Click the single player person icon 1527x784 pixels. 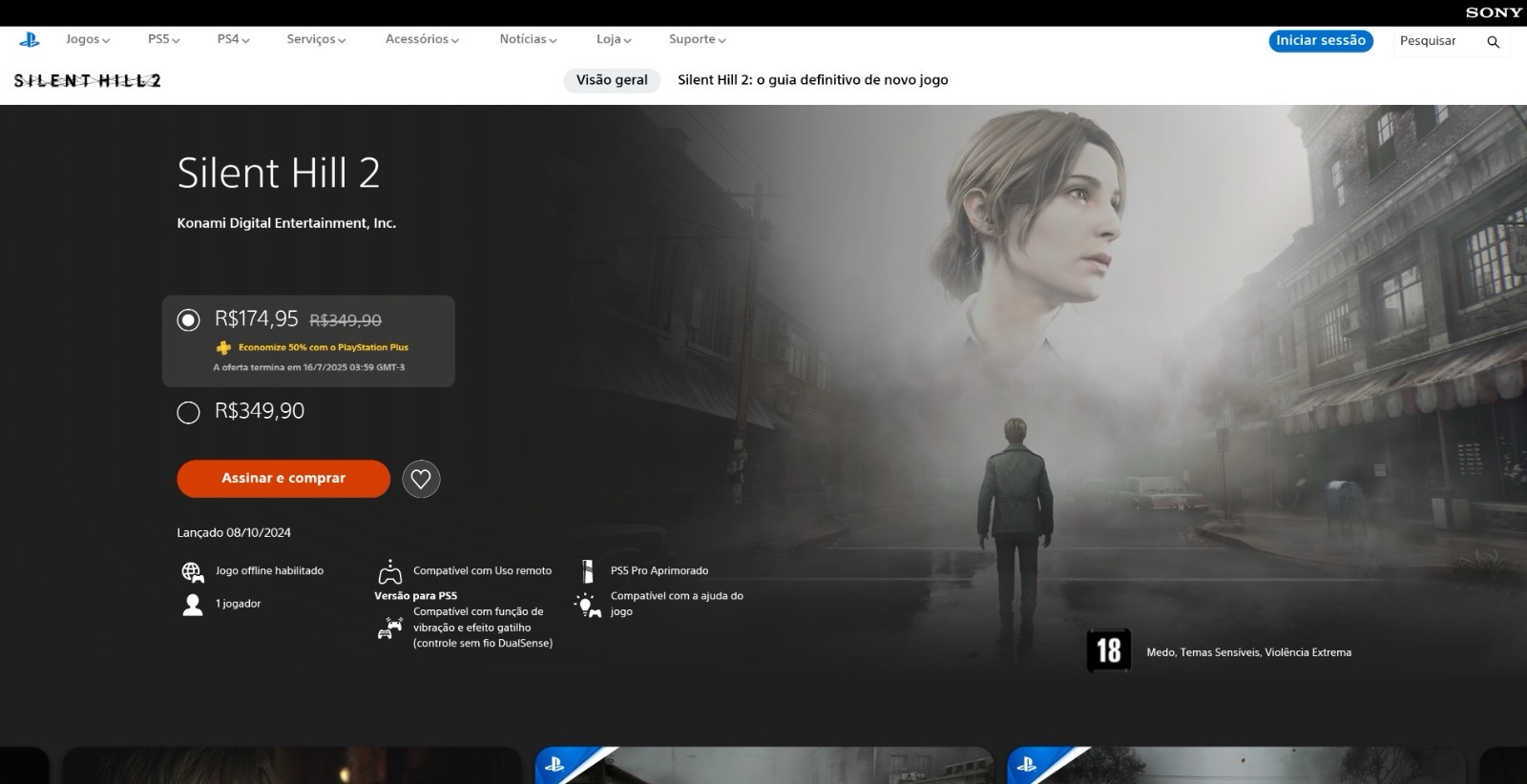point(193,605)
